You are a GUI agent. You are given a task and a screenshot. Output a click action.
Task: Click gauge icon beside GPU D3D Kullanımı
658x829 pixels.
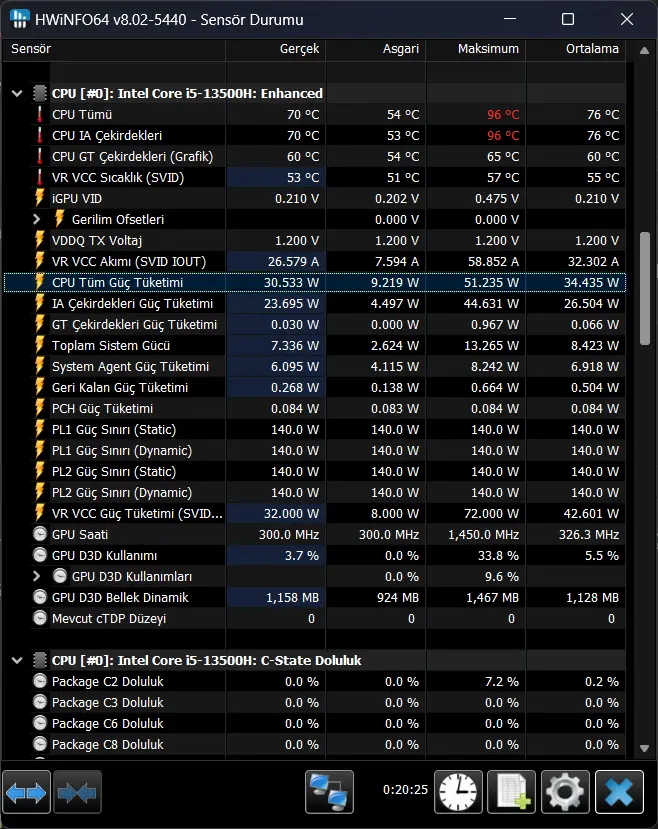pyautogui.click(x=40, y=555)
